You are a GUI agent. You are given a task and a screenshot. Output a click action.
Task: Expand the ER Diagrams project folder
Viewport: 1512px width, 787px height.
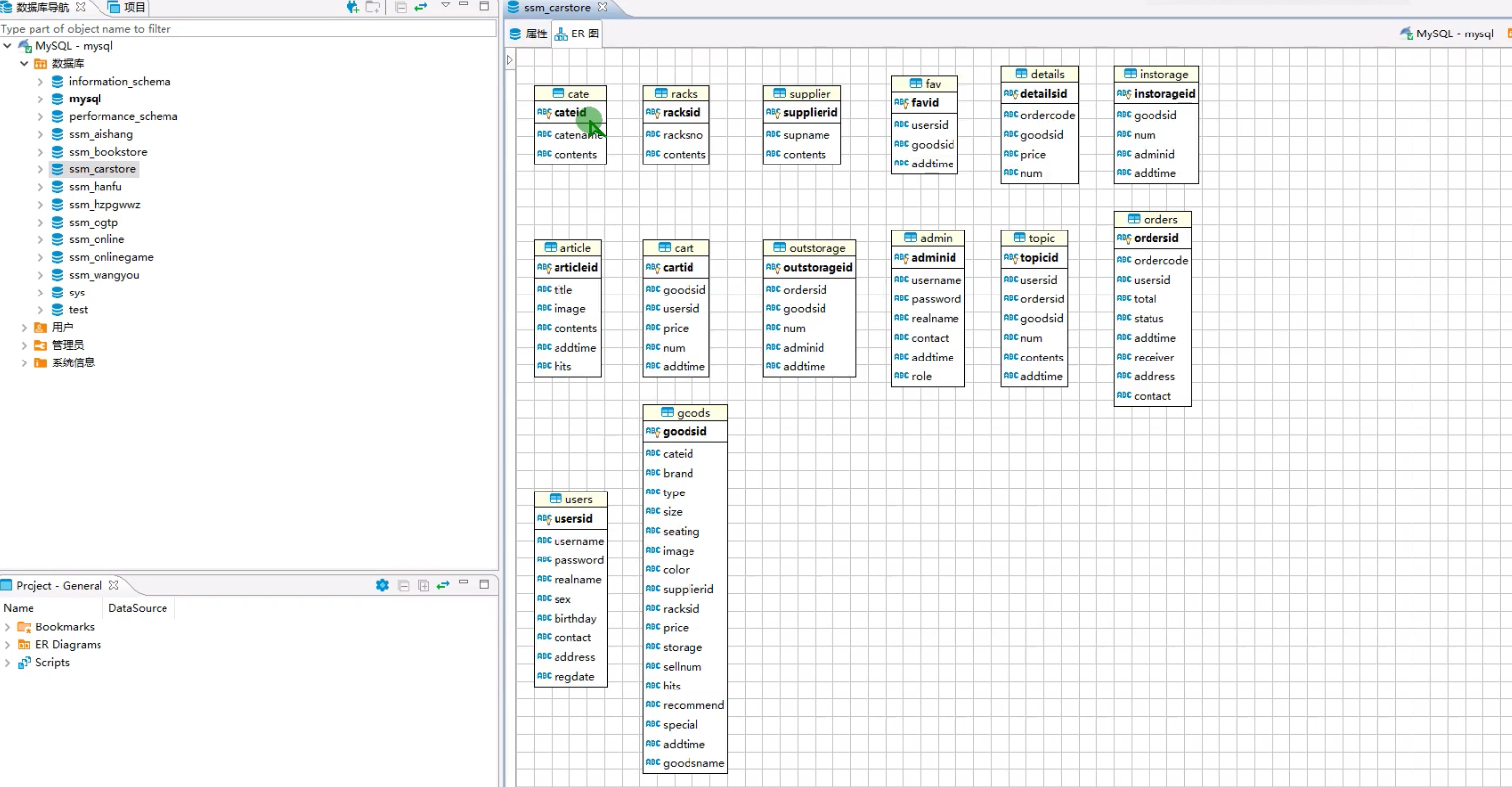(x=8, y=644)
